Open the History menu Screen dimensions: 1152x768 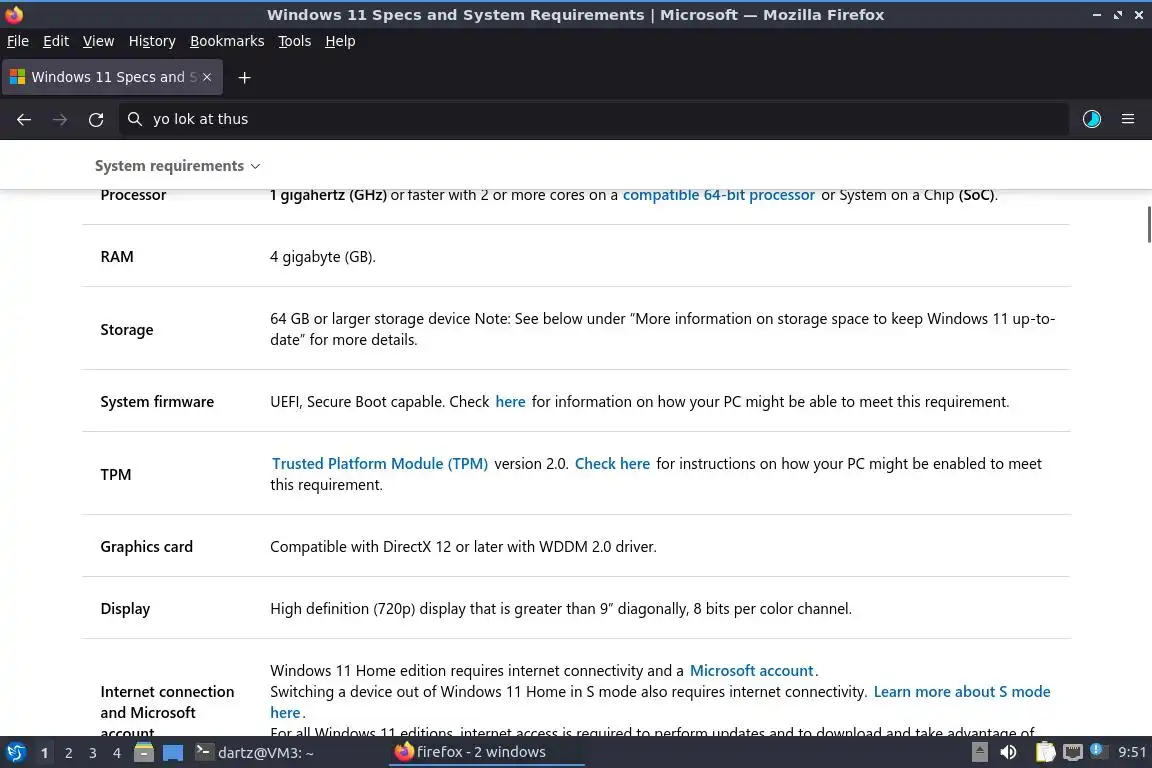[x=152, y=41]
